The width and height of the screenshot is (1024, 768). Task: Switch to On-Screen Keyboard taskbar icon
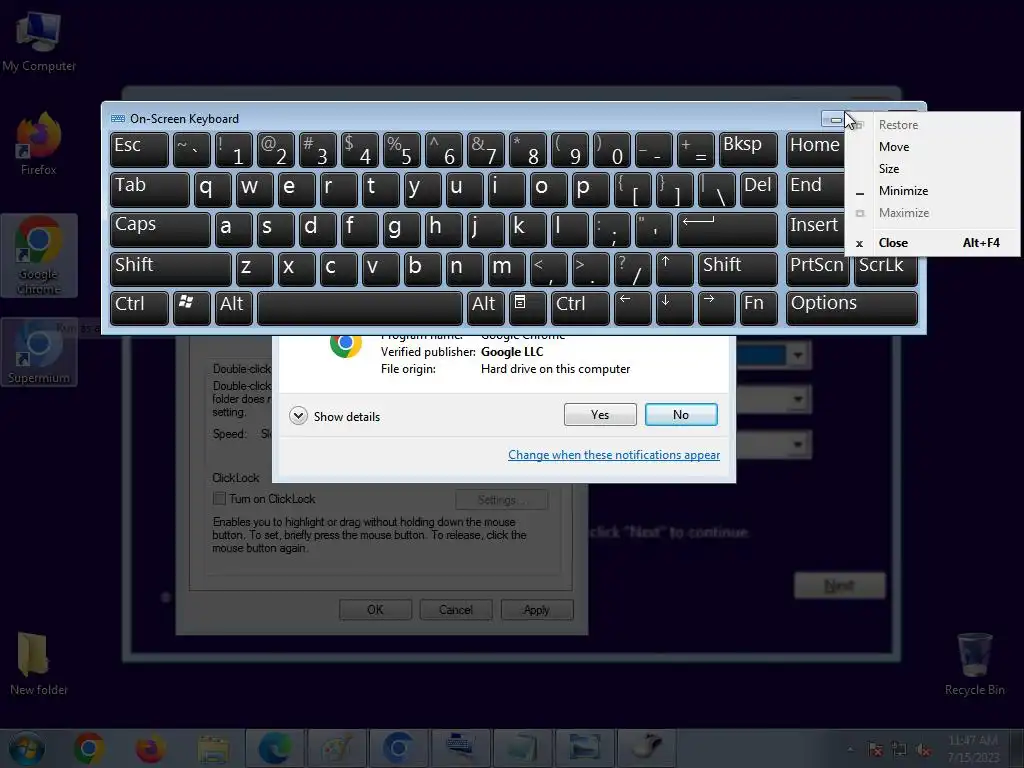pos(460,748)
